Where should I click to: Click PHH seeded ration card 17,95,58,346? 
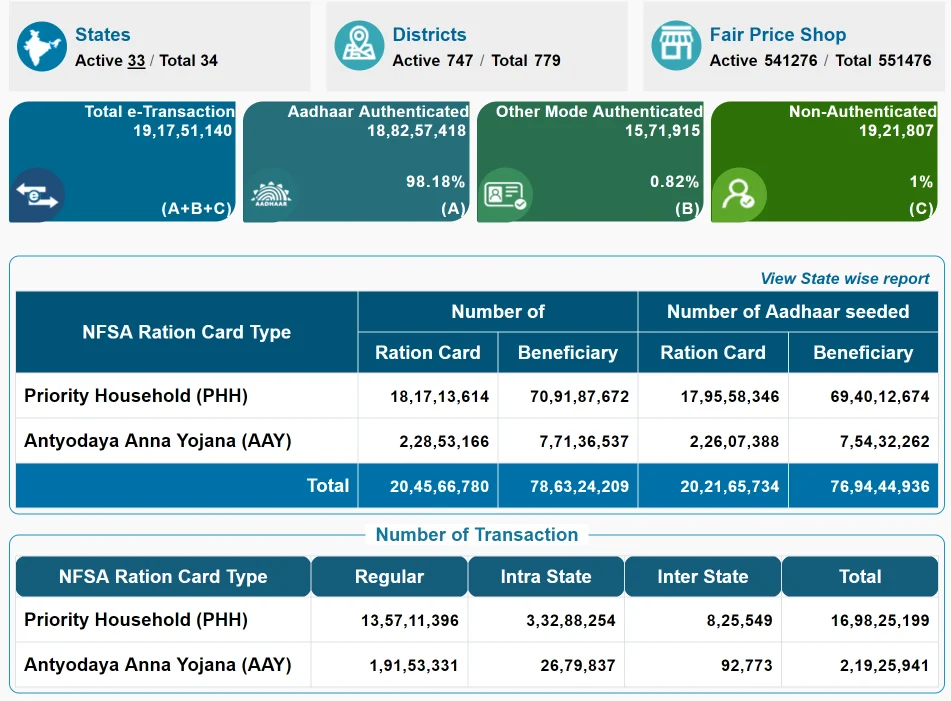coord(730,397)
